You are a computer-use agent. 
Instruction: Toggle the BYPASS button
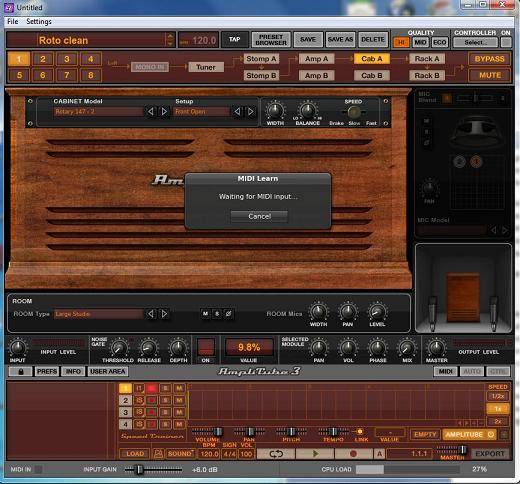point(489,59)
